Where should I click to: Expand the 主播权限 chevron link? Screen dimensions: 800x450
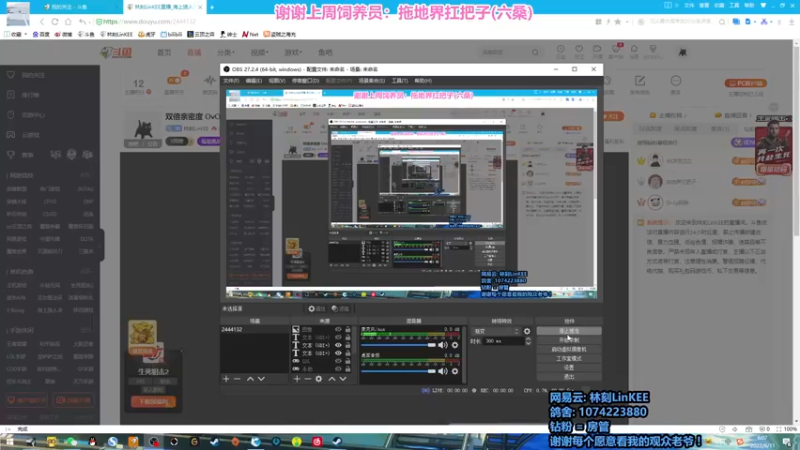pyautogui.click(x=668, y=115)
